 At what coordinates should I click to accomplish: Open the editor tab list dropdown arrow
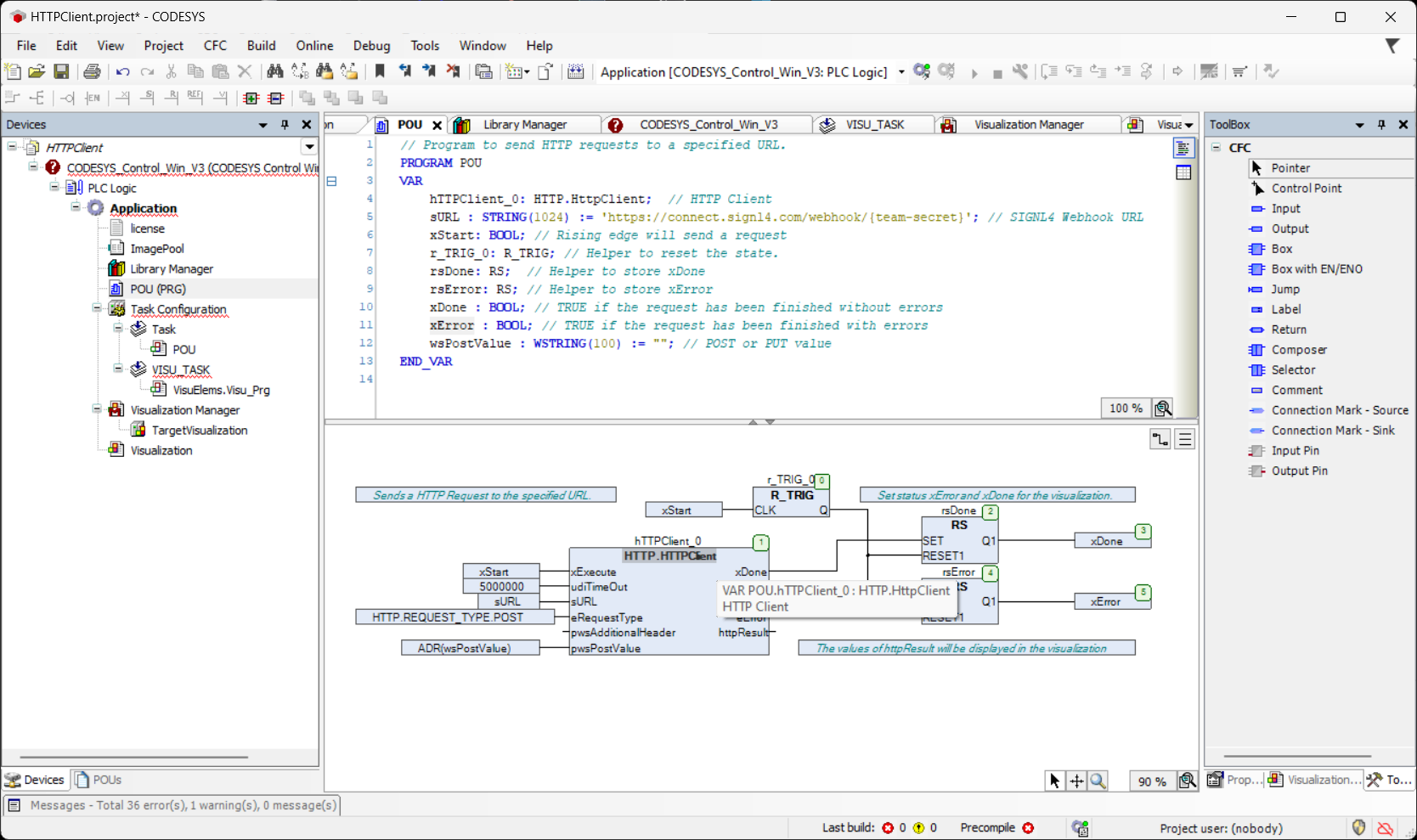pos(1188,125)
